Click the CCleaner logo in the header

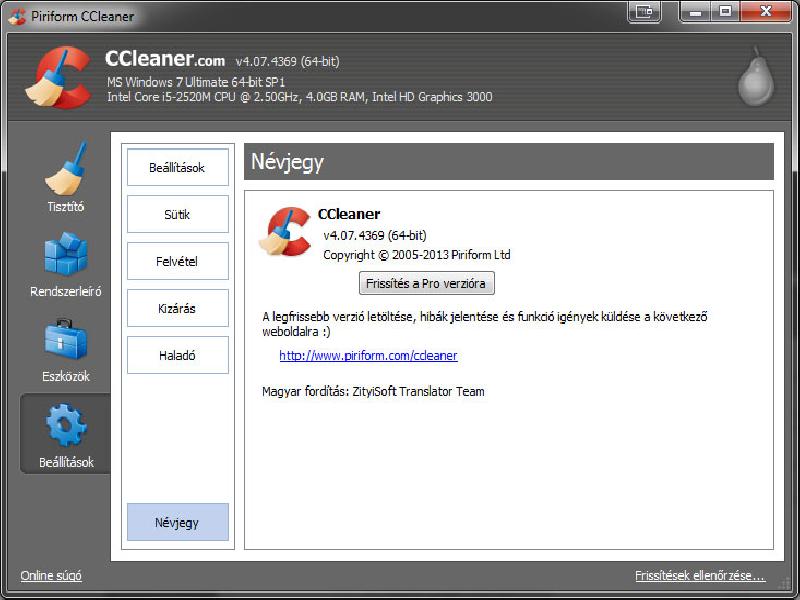pos(58,78)
